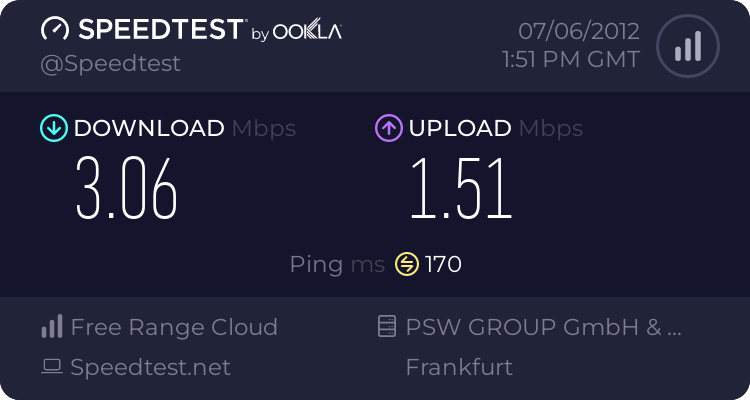Click the 1:51 PM GMT timestamp

(x=571, y=60)
